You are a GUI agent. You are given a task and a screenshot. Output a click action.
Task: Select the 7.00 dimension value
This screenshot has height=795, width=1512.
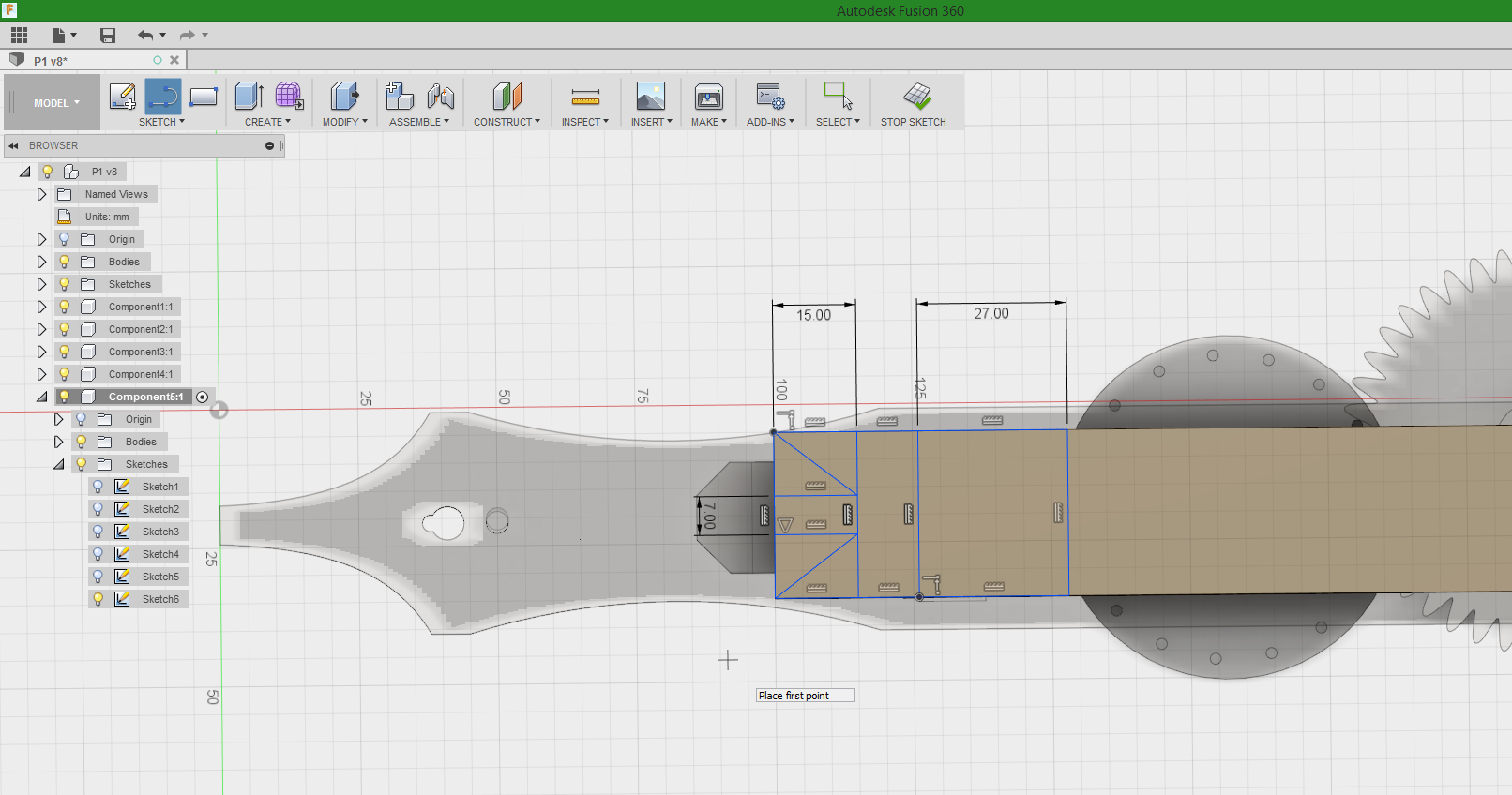(710, 516)
